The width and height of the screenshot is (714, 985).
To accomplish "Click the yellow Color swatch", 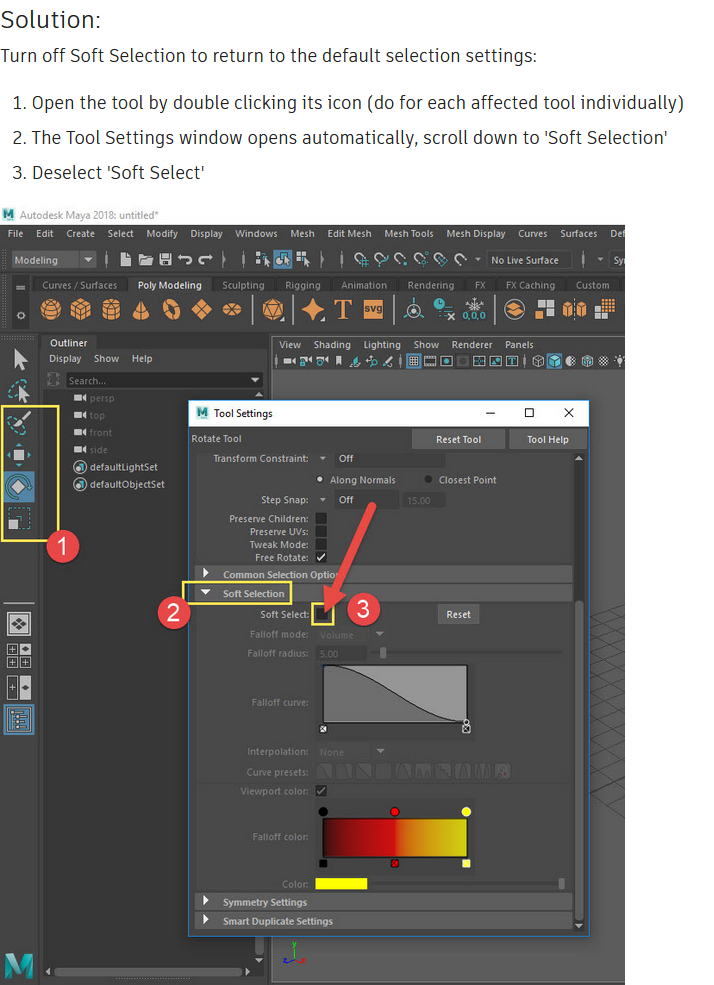I will (341, 883).
